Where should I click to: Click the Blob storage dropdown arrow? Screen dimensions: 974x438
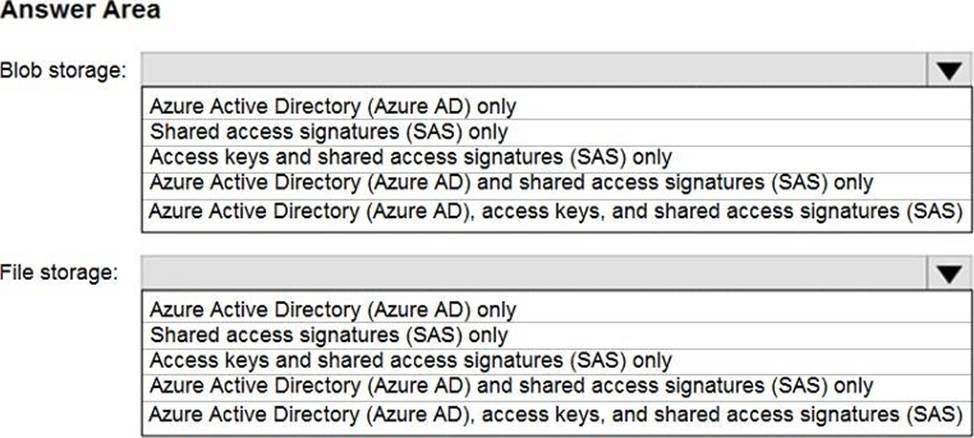947,70
